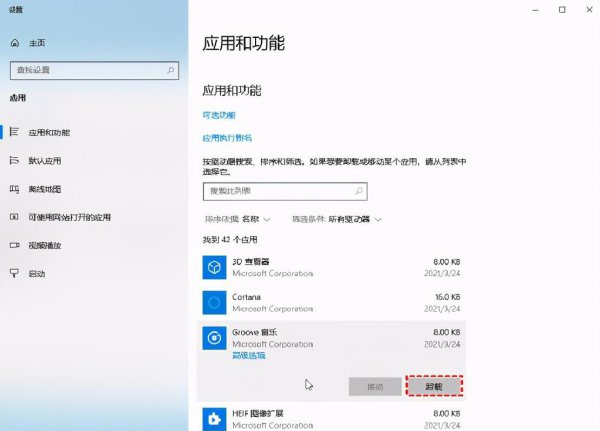Click the 移动 button for Groove 音乐
Screen dimensions: 600x431
374,385
